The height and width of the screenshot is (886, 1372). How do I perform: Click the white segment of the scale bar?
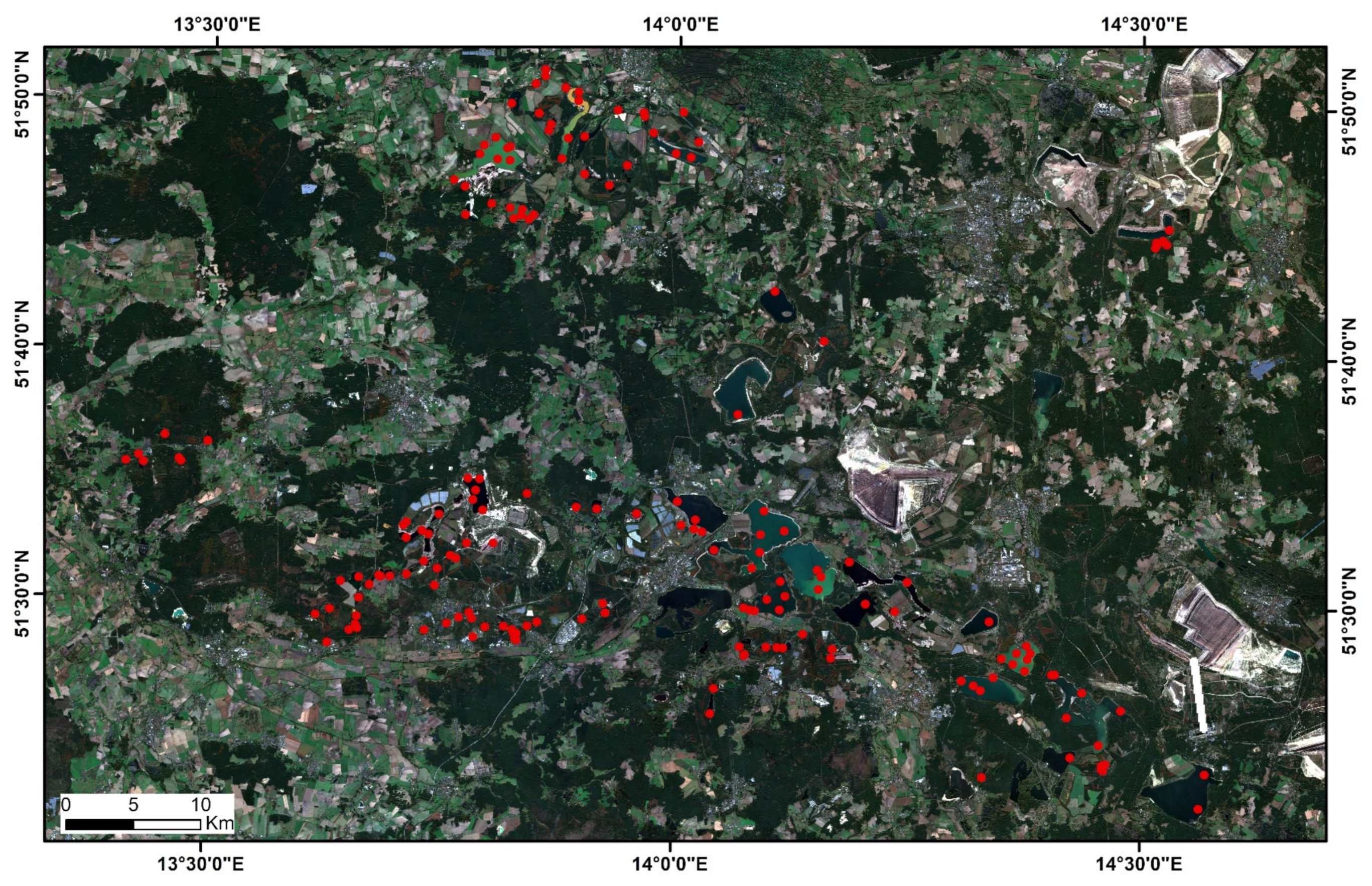tap(167, 824)
